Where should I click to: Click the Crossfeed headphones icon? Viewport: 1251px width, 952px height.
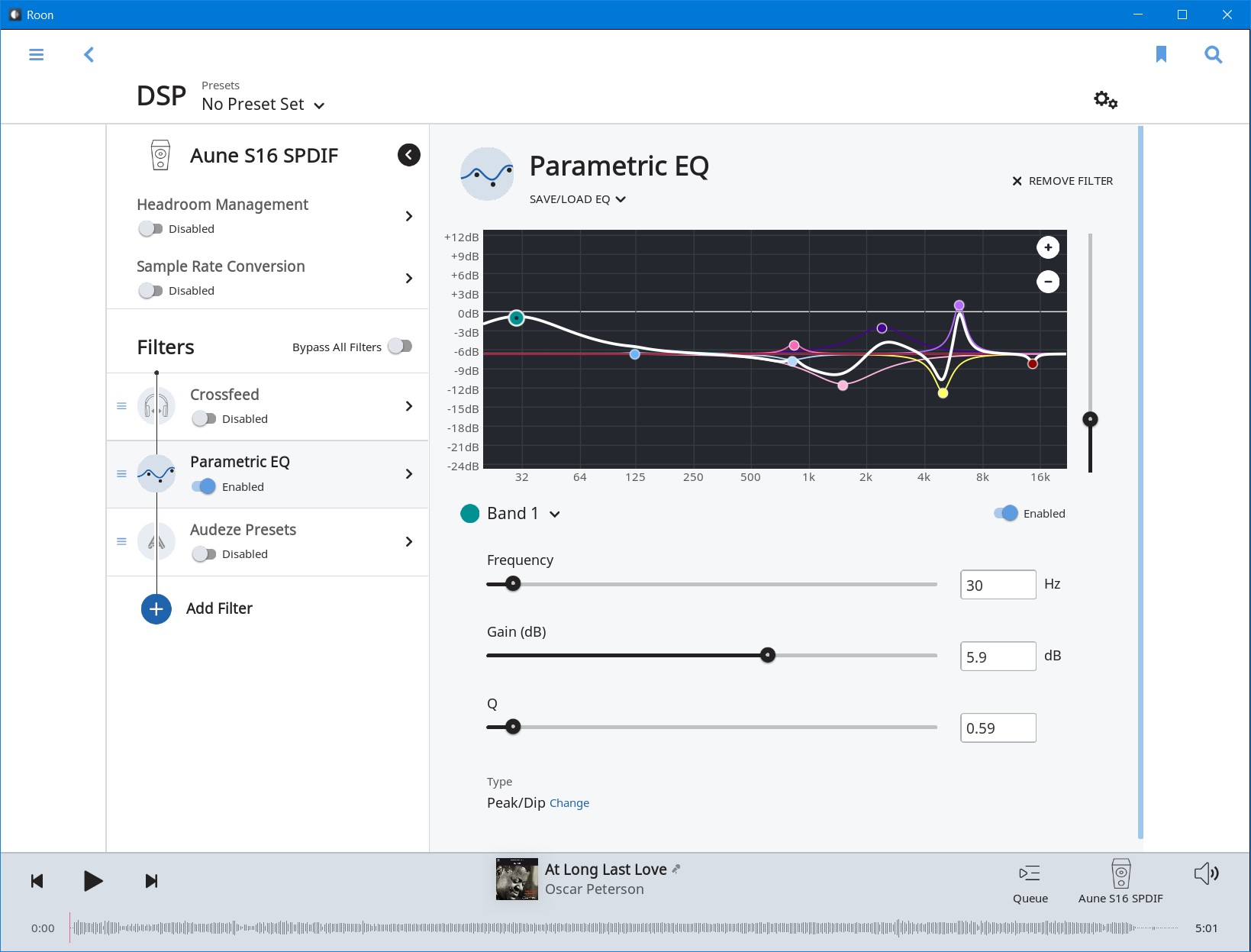point(156,406)
